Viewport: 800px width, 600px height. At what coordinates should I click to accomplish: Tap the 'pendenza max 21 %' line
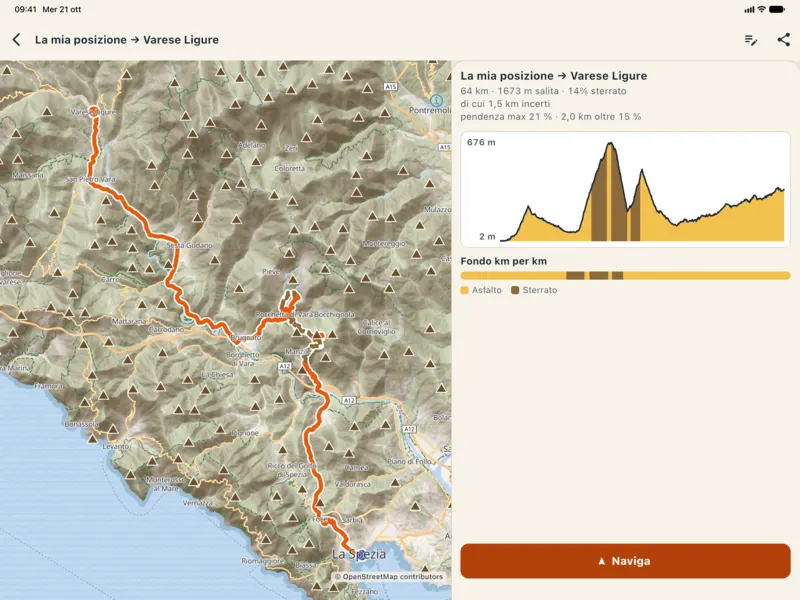pyautogui.click(x=551, y=116)
